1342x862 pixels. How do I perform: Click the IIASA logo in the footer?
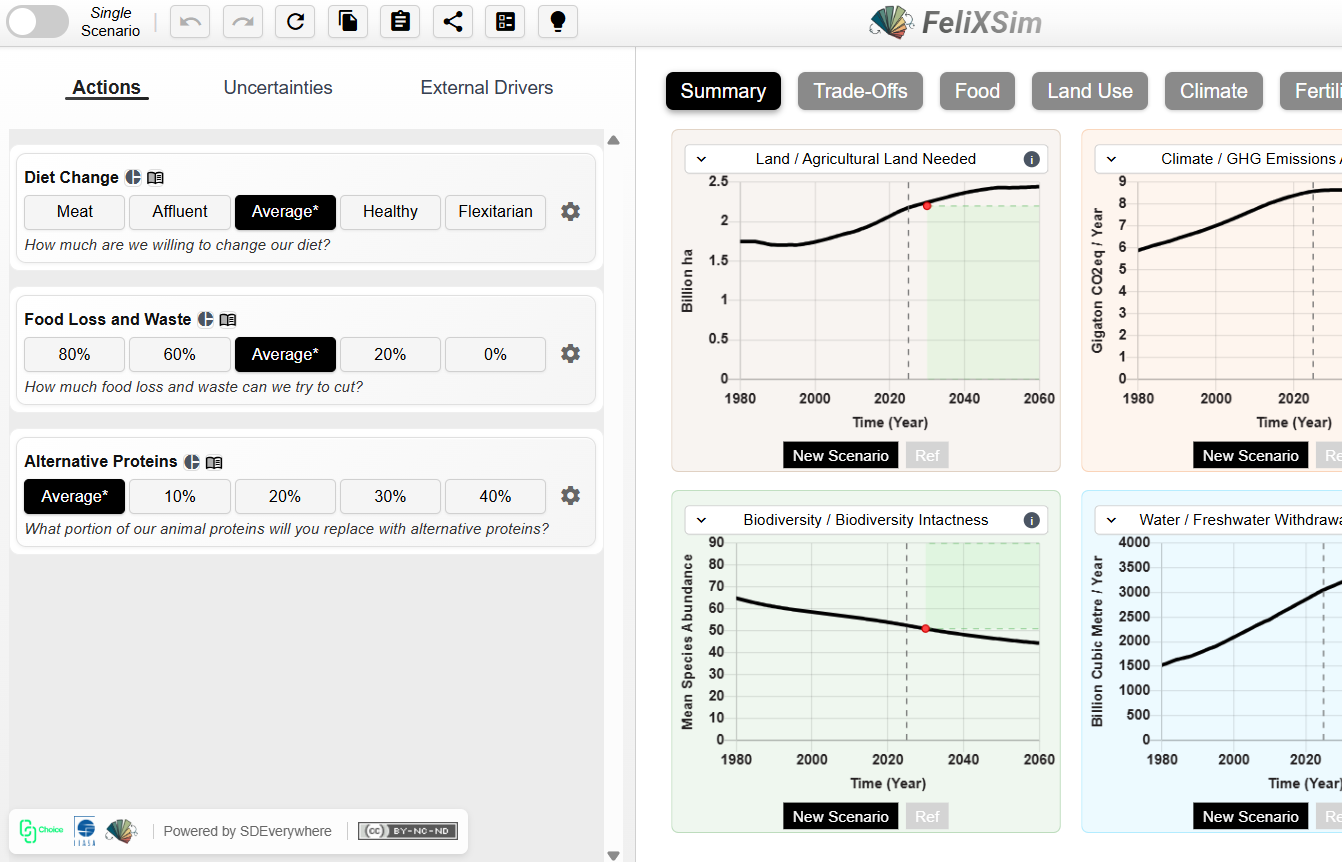pos(85,831)
